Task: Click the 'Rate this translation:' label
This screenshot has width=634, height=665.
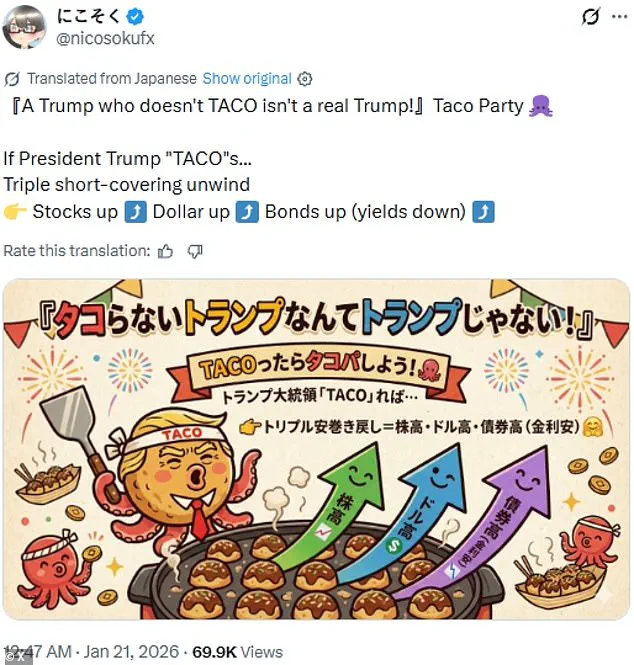Action: pos(76,251)
